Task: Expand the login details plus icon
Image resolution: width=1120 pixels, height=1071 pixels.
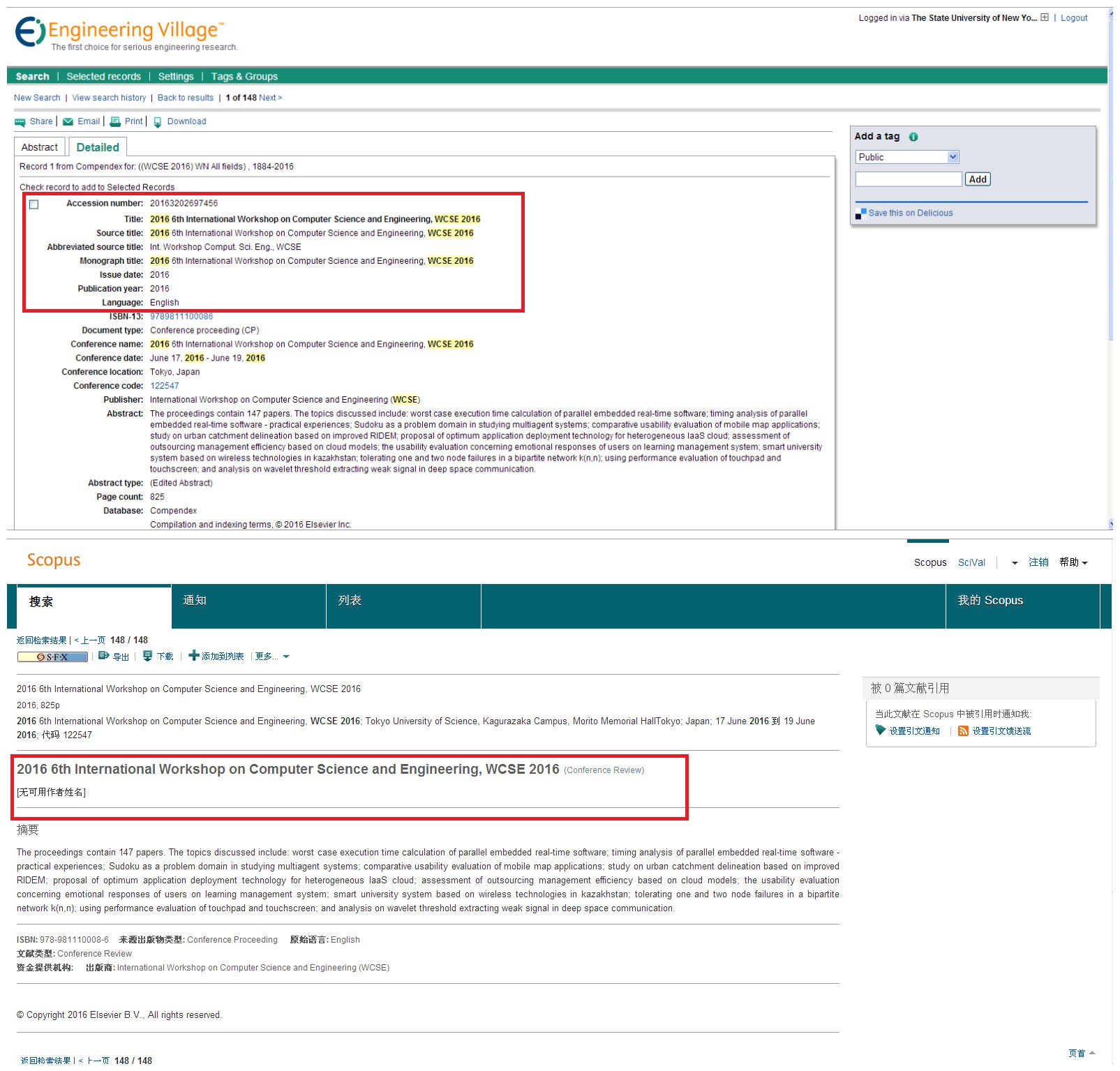Action: point(1045,17)
